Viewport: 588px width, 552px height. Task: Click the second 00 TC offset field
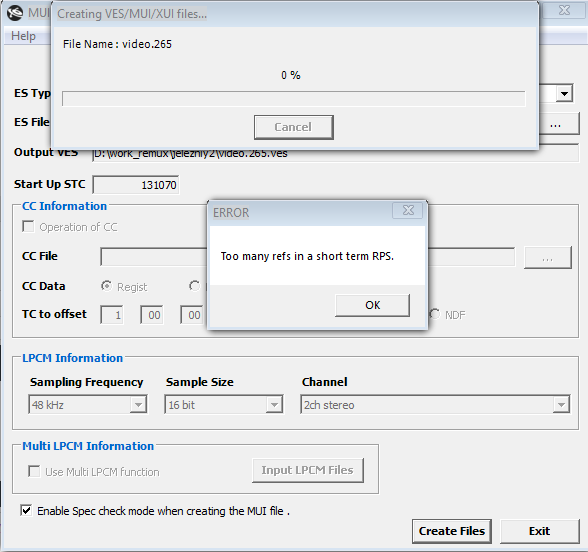[x=192, y=315]
